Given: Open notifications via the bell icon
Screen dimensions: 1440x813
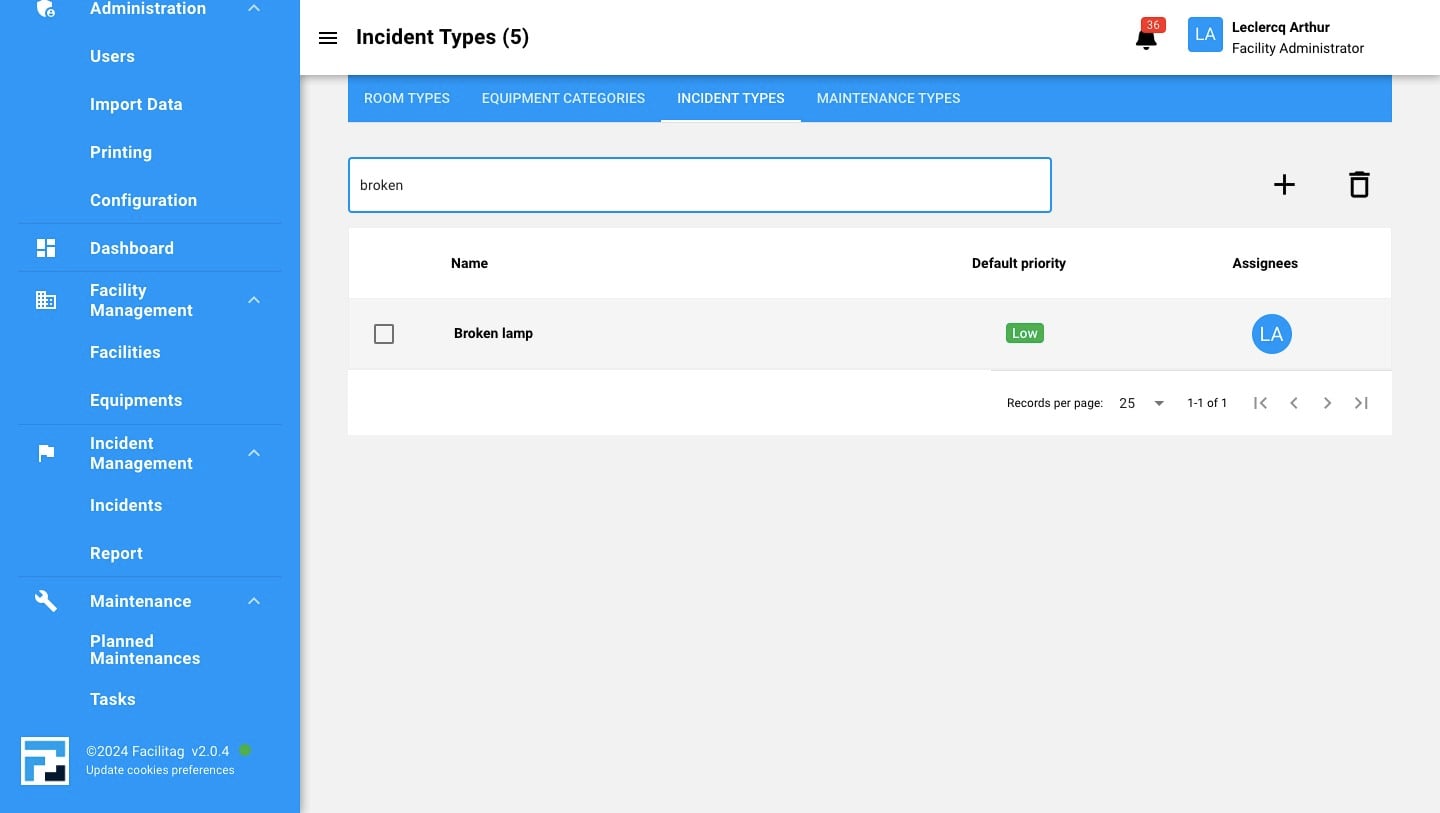Looking at the screenshot, I should point(1145,38).
